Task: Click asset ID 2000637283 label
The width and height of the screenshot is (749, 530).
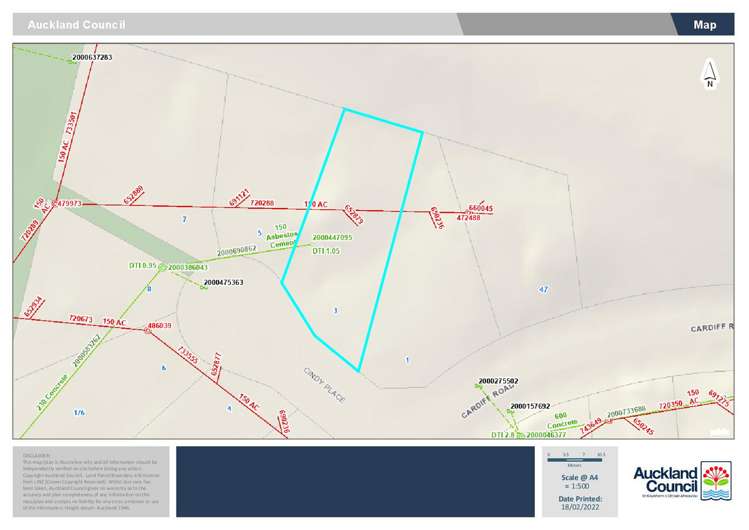Action: coord(92,57)
